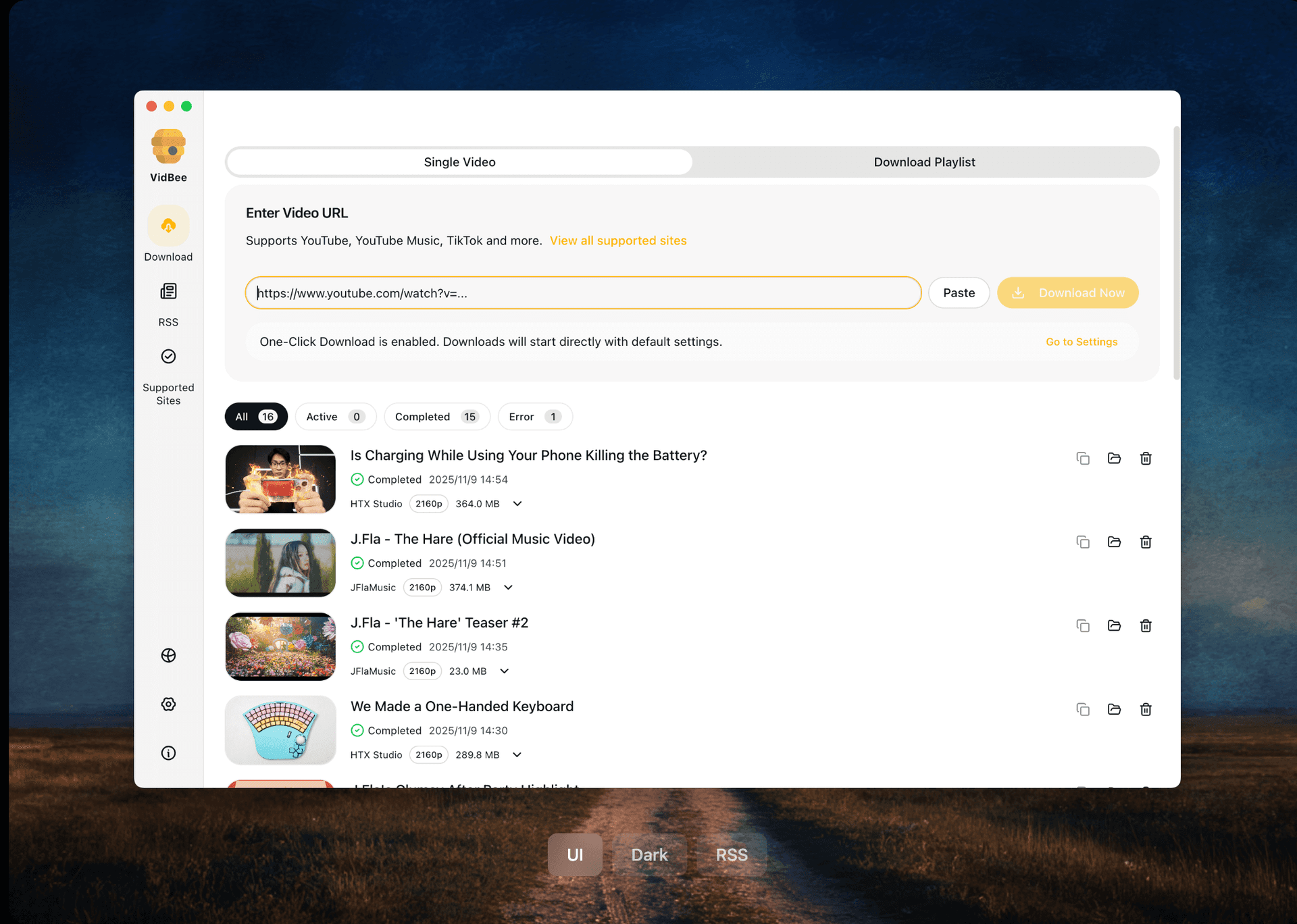Open the settings gear icon
Screen dimensions: 1297x924
click(x=168, y=704)
